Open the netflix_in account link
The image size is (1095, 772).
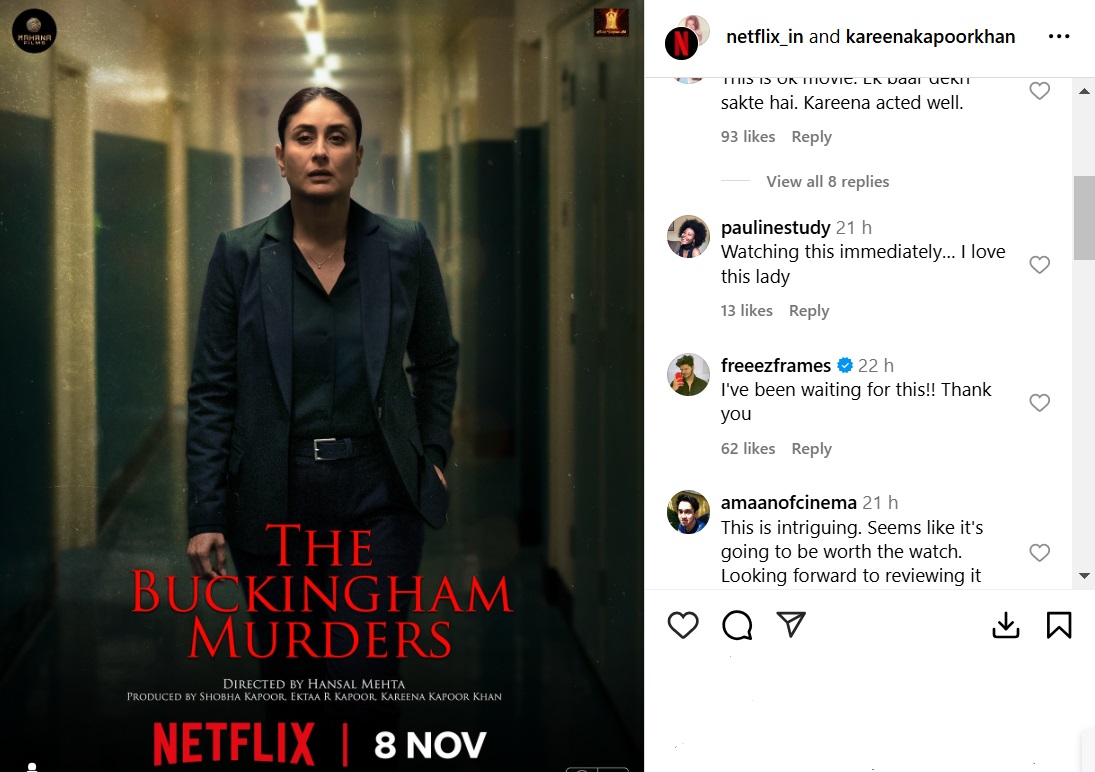pyautogui.click(x=764, y=36)
